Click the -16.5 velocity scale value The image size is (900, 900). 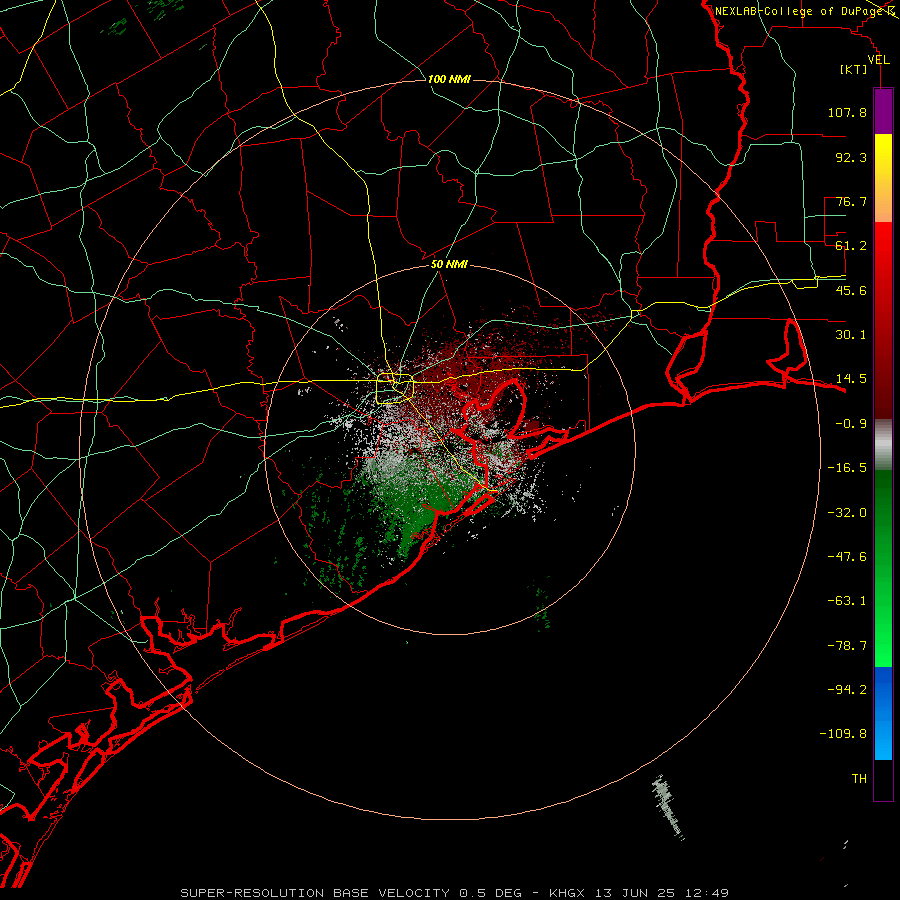pos(847,468)
